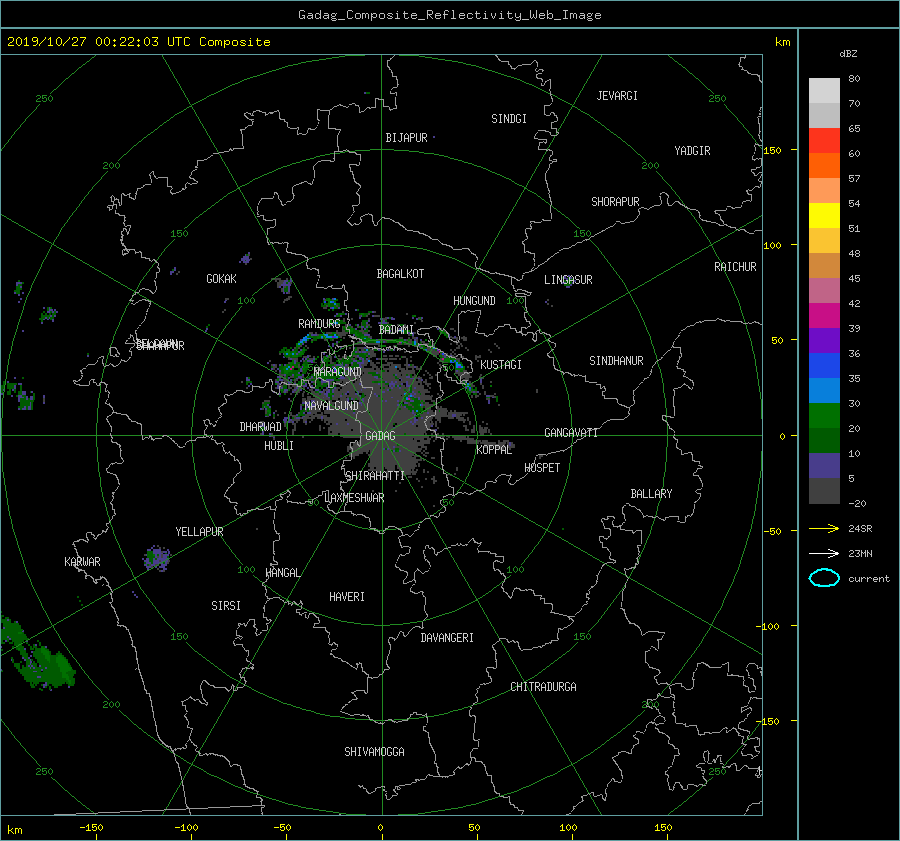Click the GOKAK city label
The height and width of the screenshot is (841, 900).
tap(222, 278)
